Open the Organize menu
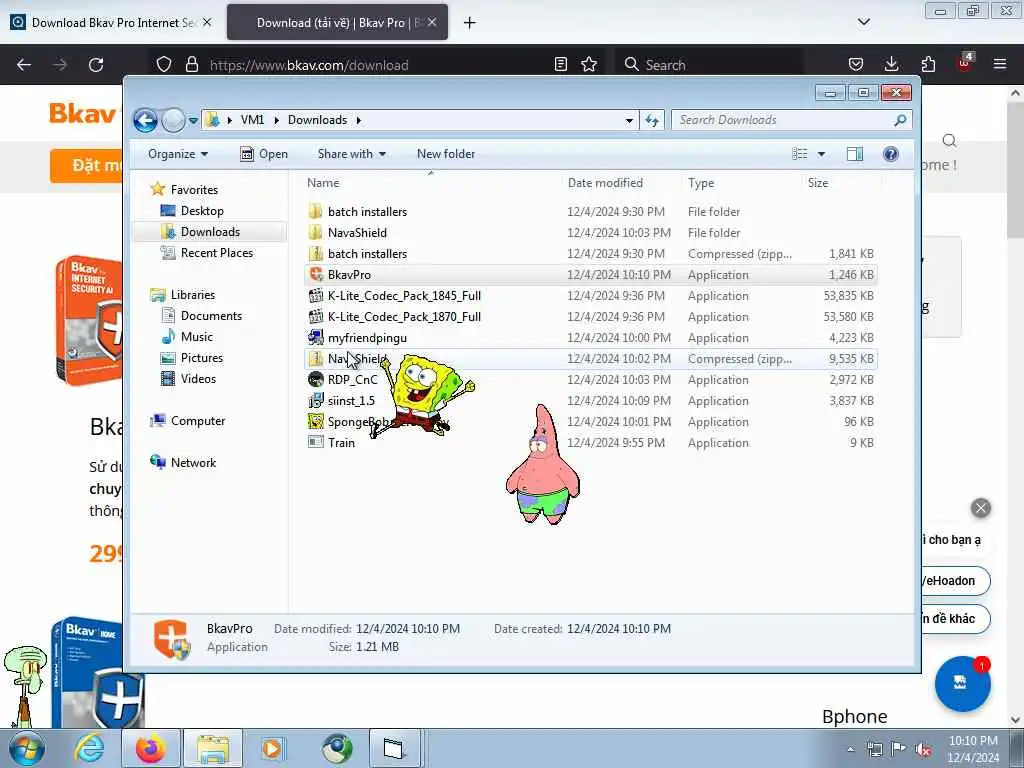1024x768 pixels. tap(178, 154)
